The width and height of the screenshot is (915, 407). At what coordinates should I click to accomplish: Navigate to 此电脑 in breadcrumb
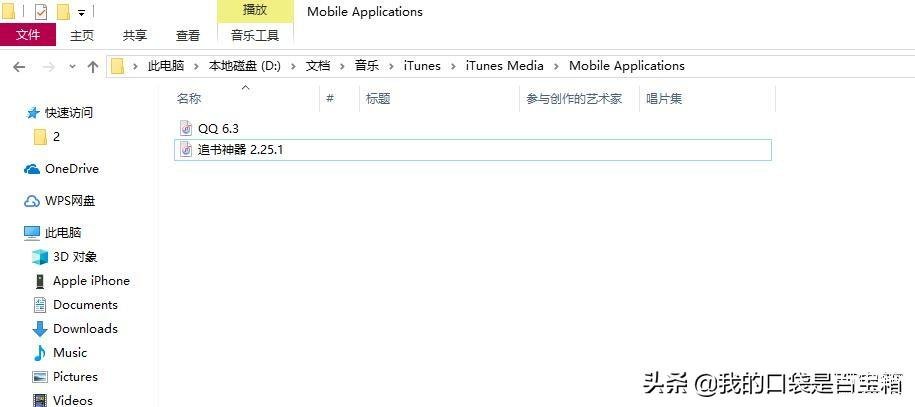pos(166,66)
